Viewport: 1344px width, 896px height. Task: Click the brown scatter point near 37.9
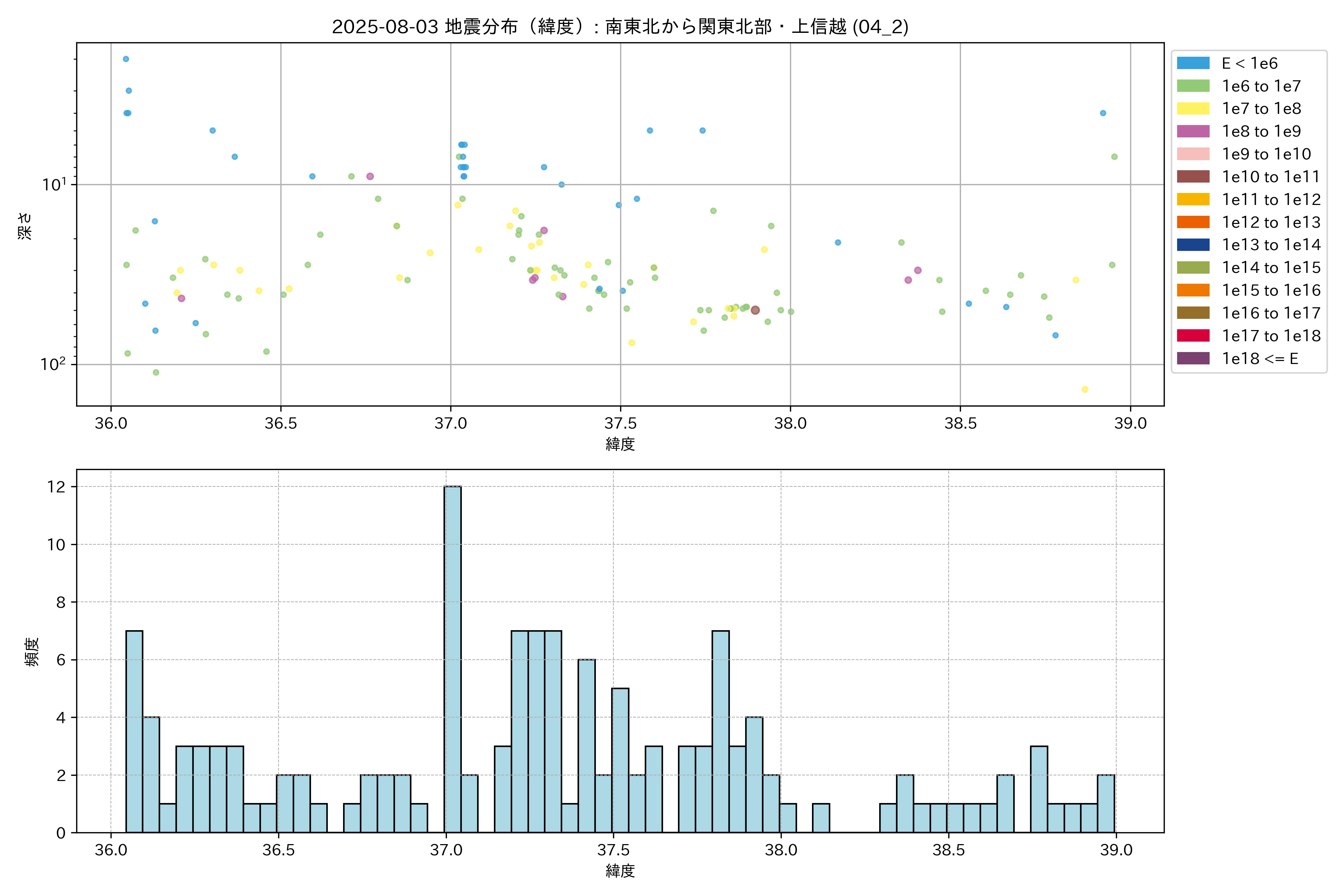coord(755,310)
